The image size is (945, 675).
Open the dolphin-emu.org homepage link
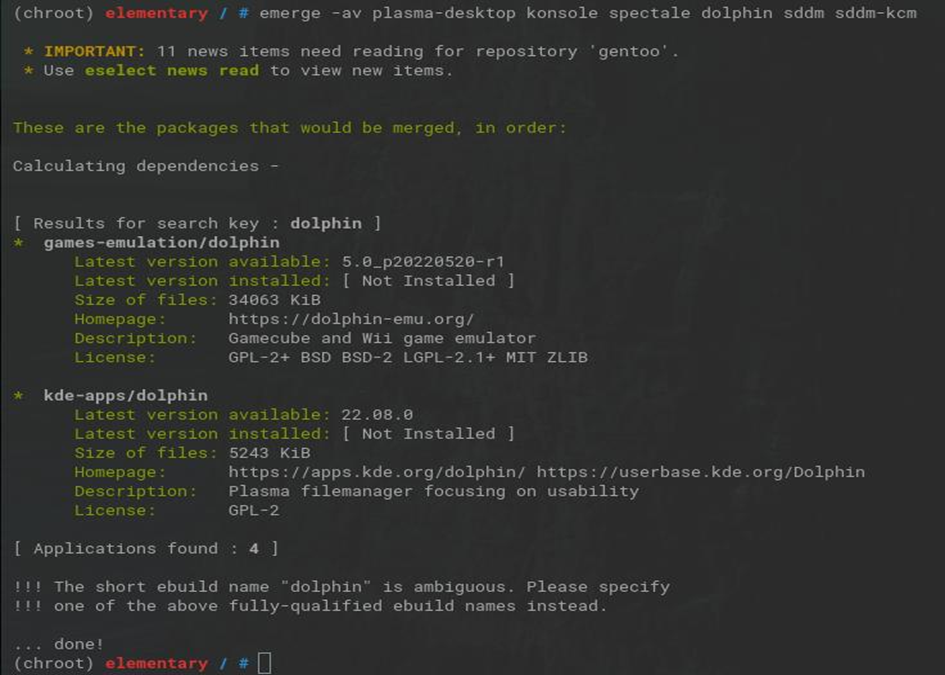pyautogui.click(x=351, y=319)
